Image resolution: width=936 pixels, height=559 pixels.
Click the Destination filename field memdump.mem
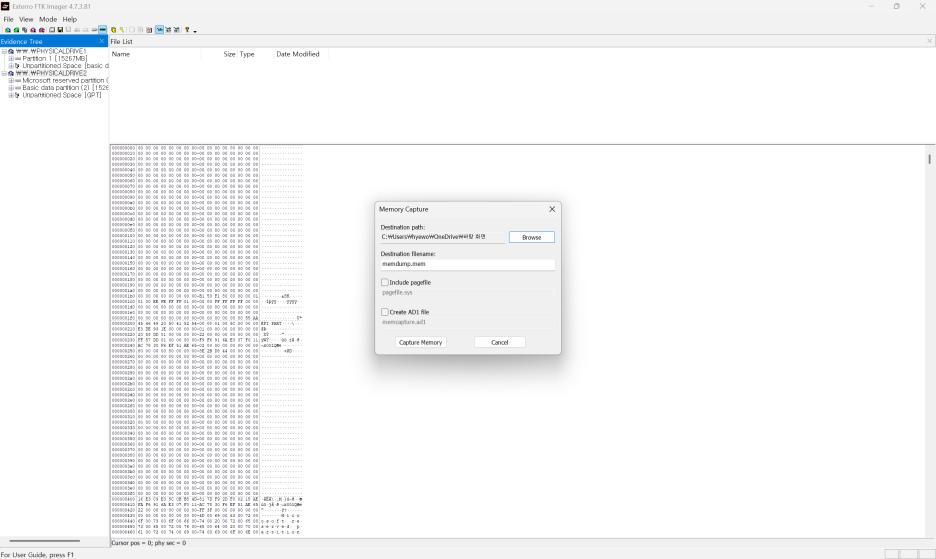click(x=467, y=264)
